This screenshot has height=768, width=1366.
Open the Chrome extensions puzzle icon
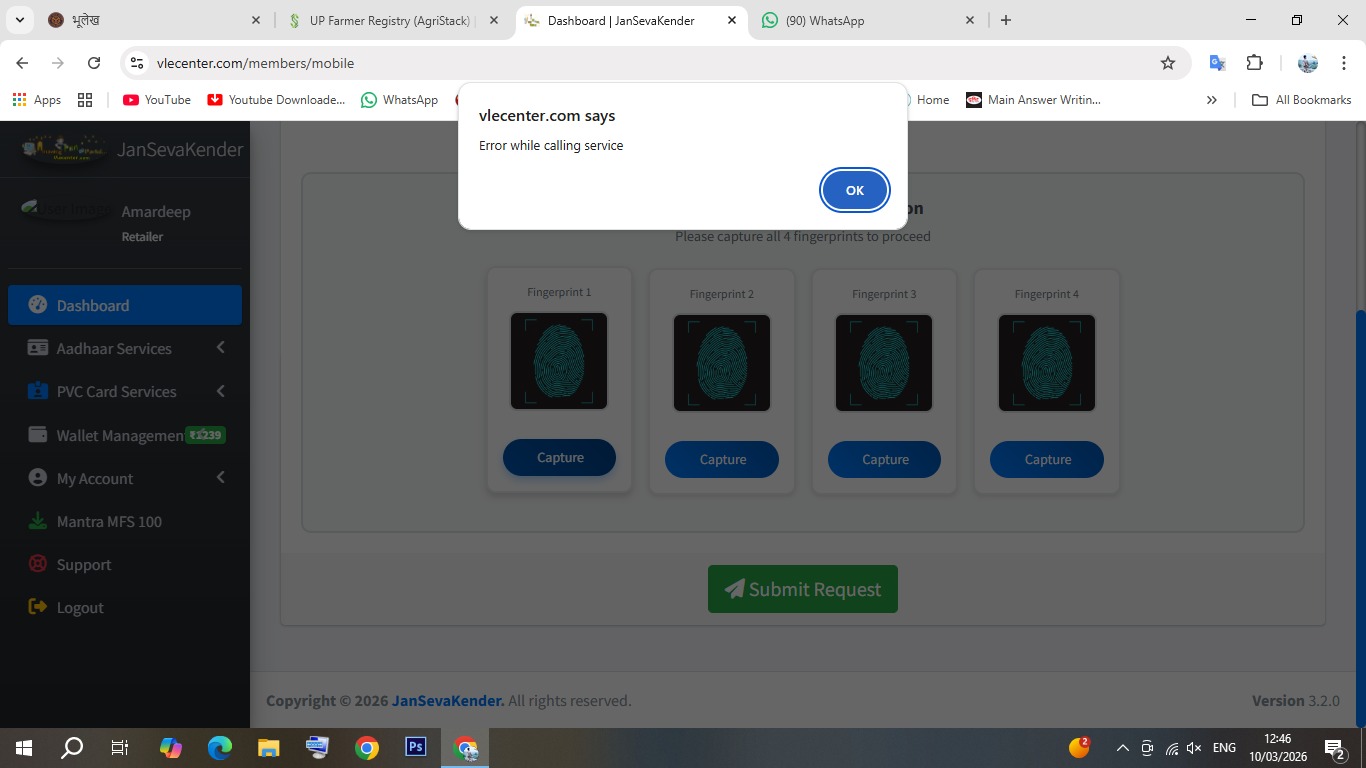click(1254, 63)
